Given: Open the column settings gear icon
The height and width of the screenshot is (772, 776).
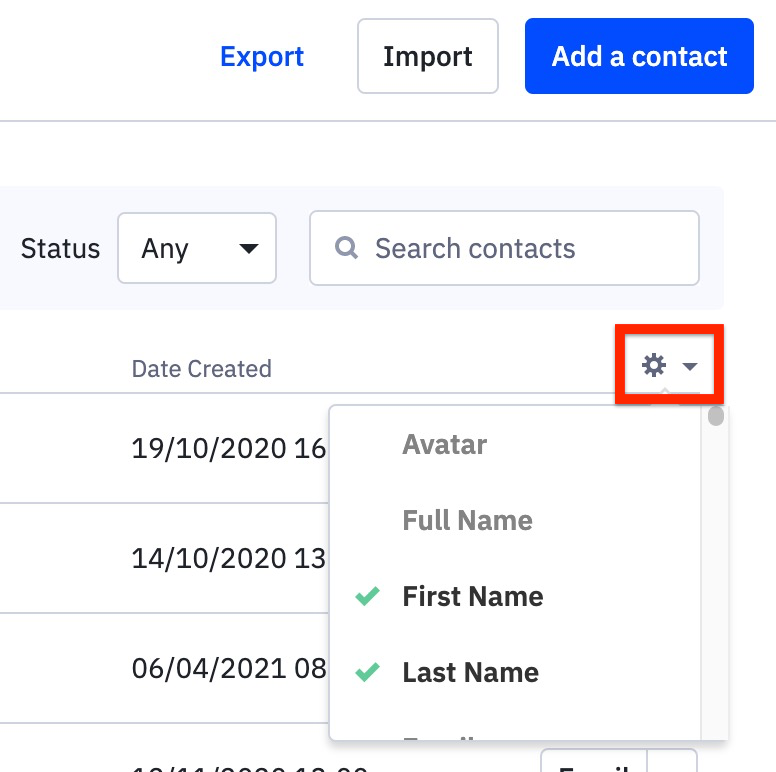Looking at the screenshot, I should point(653,366).
